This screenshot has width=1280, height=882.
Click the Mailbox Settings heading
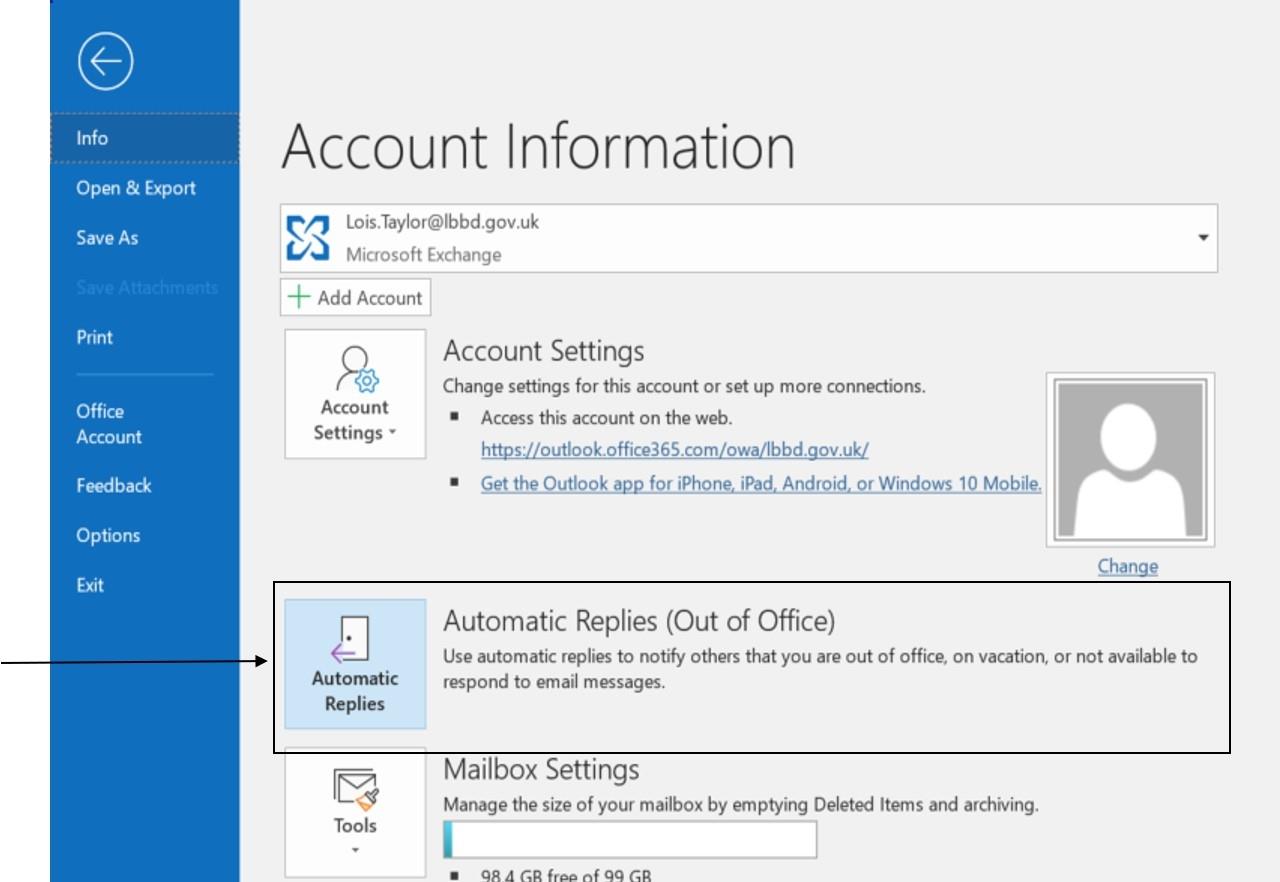(541, 769)
